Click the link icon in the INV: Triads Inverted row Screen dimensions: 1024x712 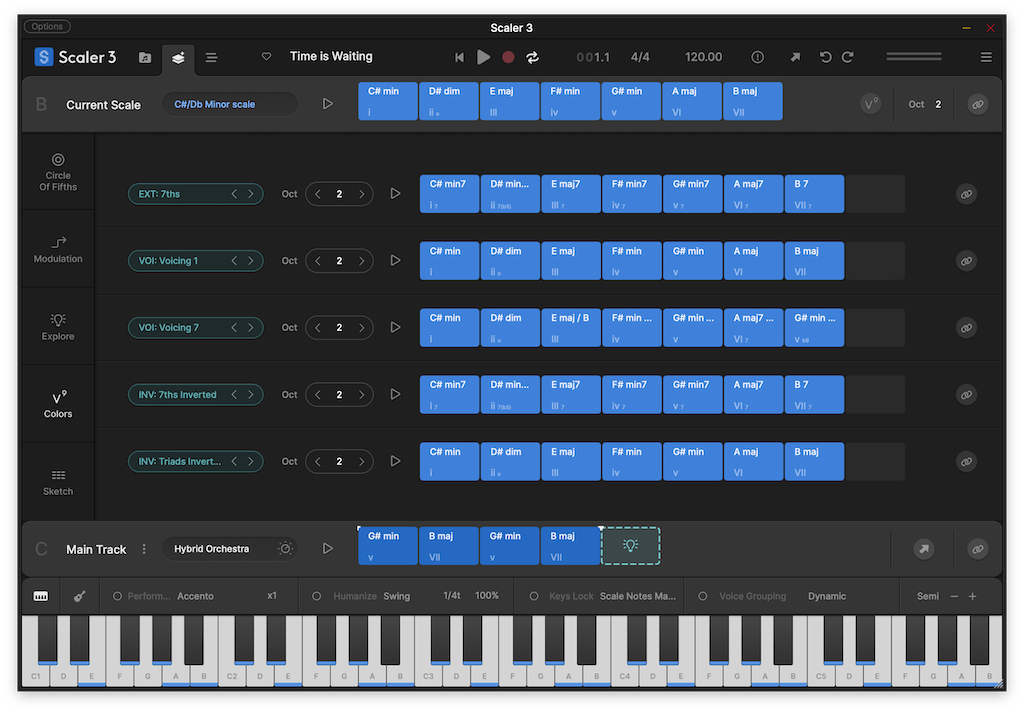(x=967, y=462)
